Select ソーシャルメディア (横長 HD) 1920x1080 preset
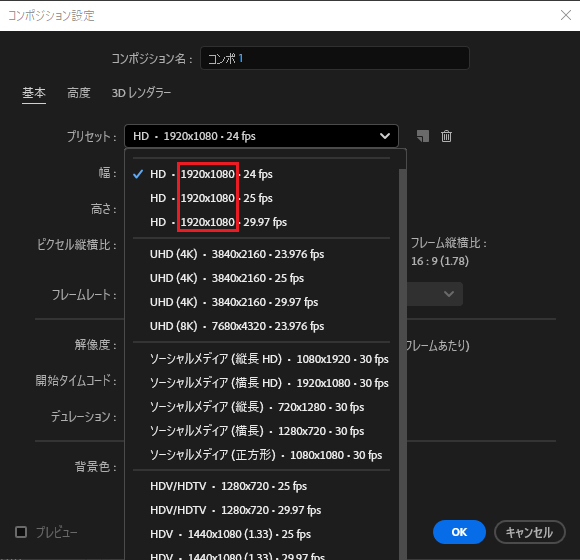Screen dimensions: 580x560 point(261,383)
